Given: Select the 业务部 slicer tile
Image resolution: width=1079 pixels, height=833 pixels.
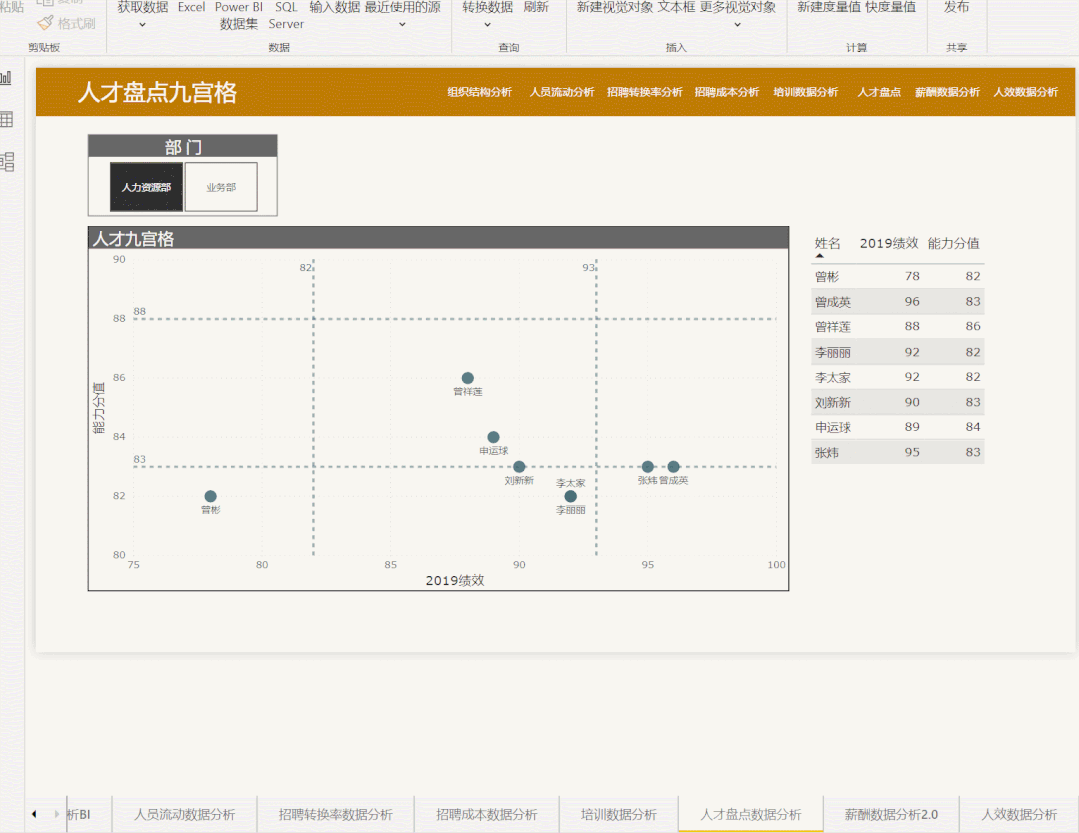Looking at the screenshot, I should tap(221, 187).
